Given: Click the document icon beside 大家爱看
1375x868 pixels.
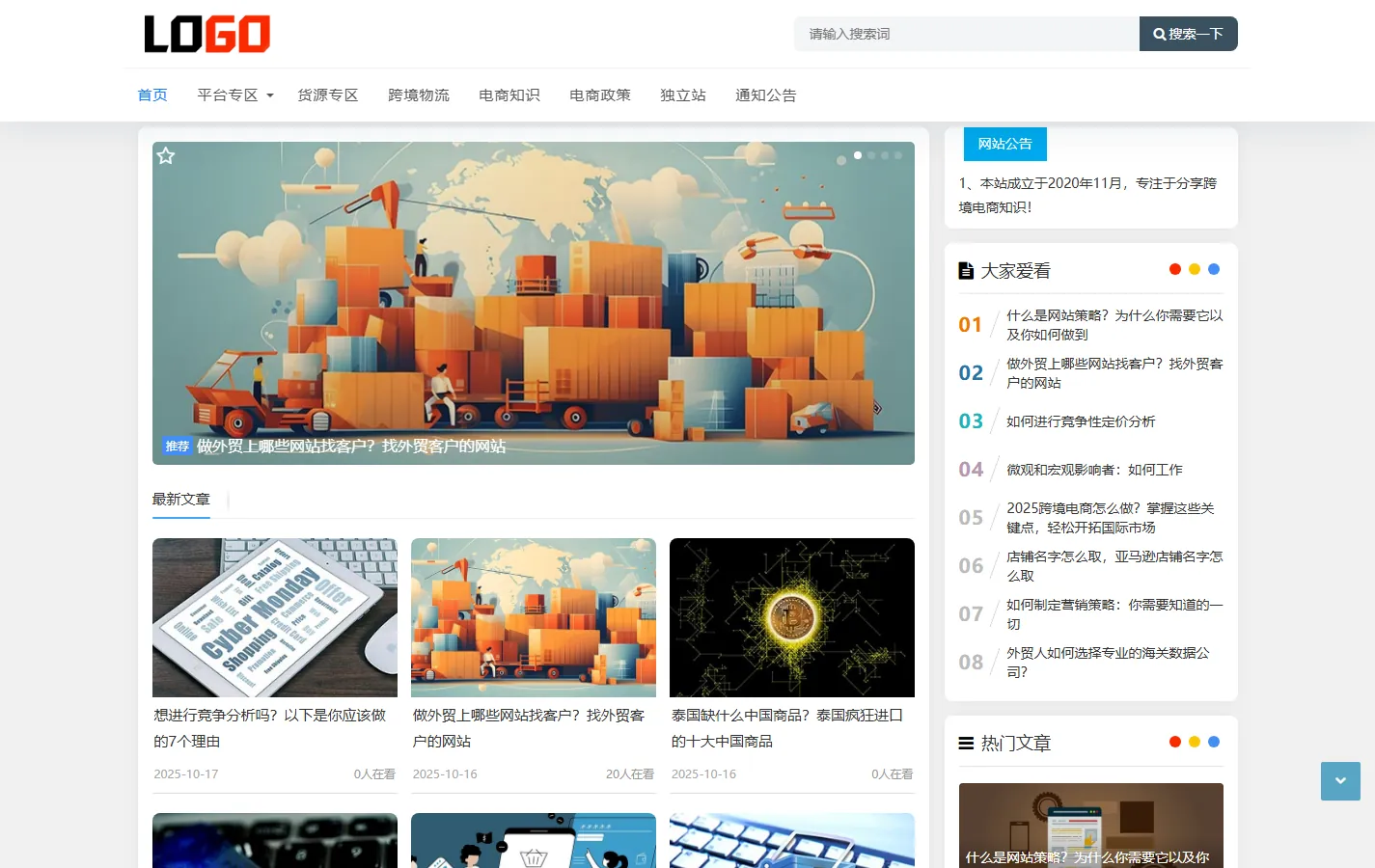Looking at the screenshot, I should [x=966, y=271].
